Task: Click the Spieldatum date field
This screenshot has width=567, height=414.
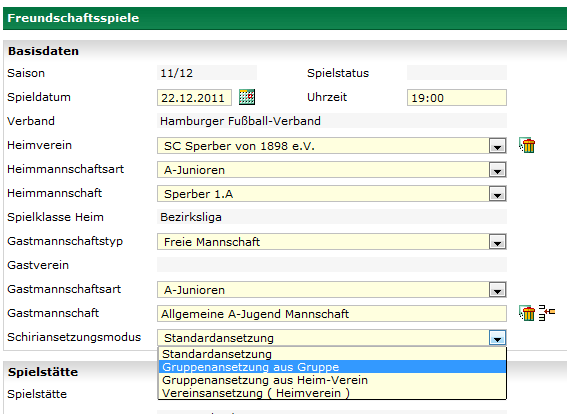Action: click(194, 98)
